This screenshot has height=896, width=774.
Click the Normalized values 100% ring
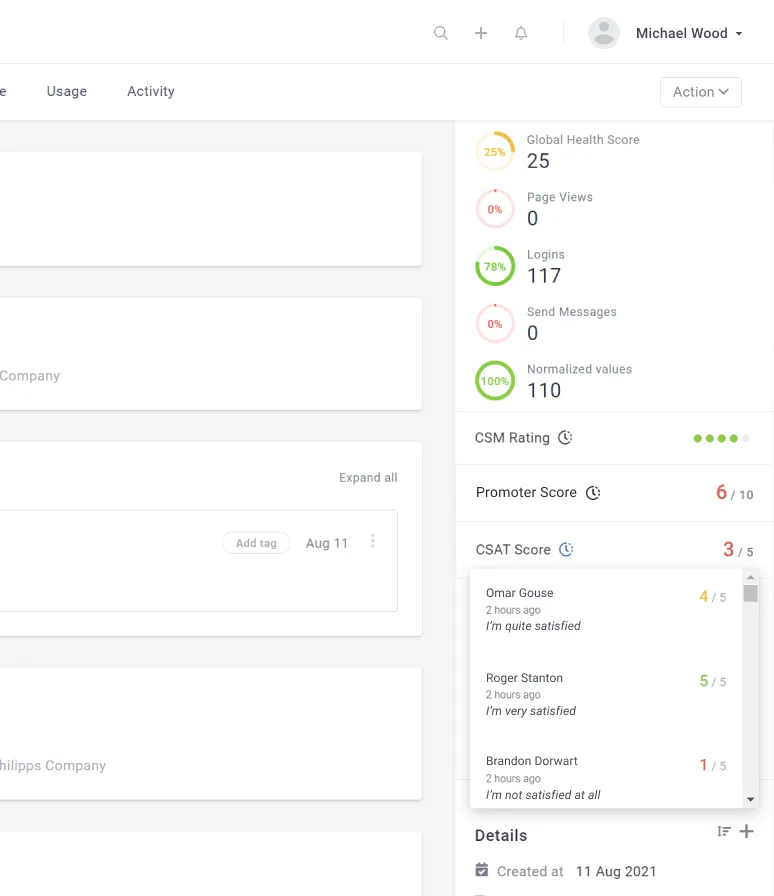[x=495, y=381]
